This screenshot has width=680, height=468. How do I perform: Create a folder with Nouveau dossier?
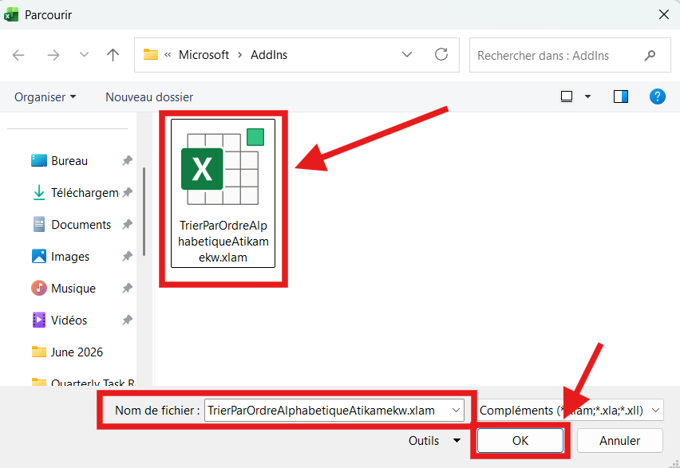point(149,97)
